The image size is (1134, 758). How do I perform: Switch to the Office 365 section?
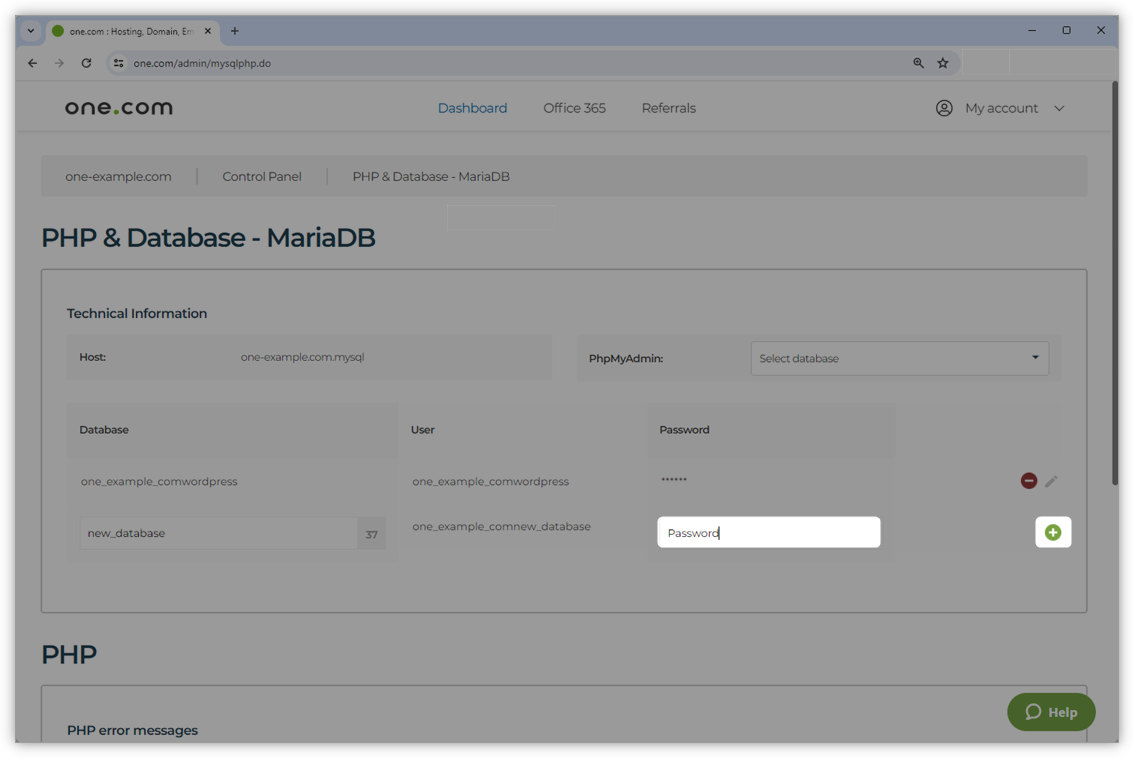[x=574, y=108]
